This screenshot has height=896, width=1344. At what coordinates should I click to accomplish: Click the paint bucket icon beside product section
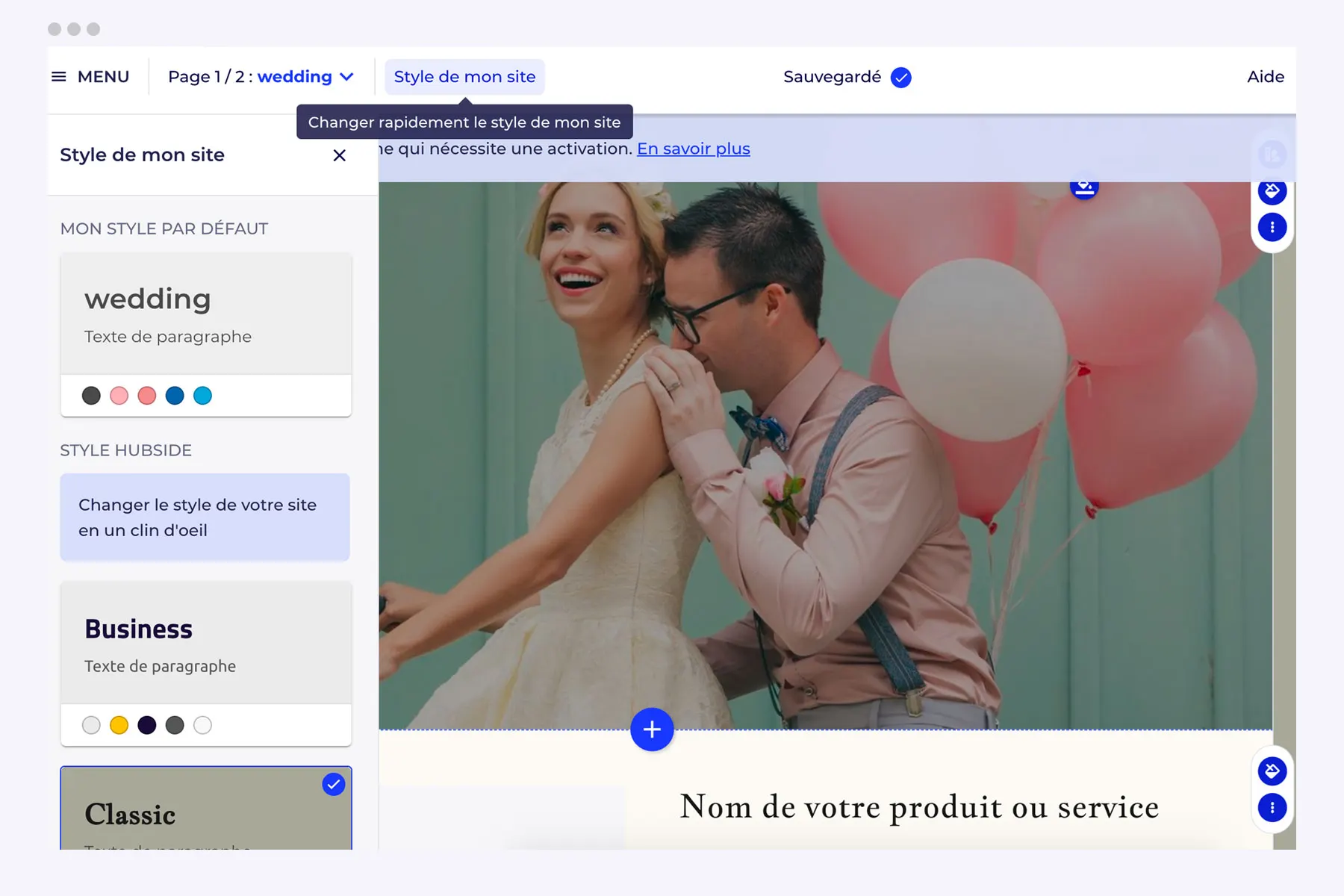(1272, 771)
